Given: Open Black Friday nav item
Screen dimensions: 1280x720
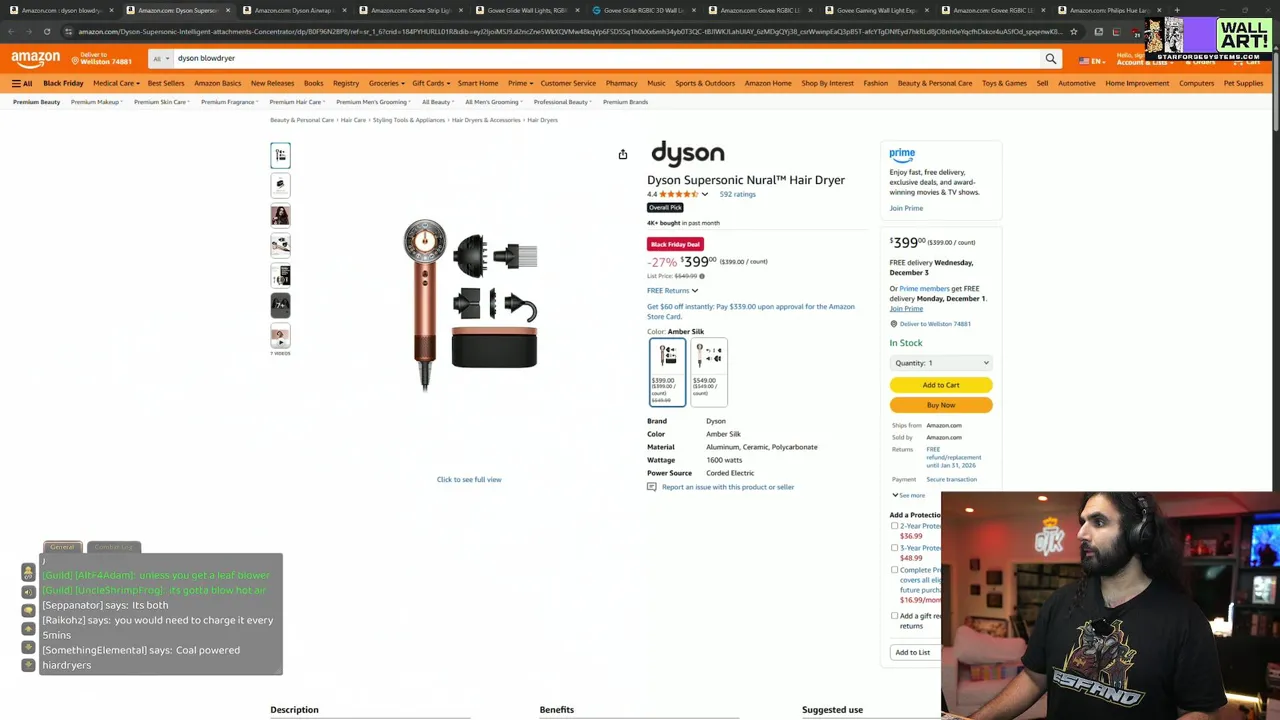Looking at the screenshot, I should (63, 83).
